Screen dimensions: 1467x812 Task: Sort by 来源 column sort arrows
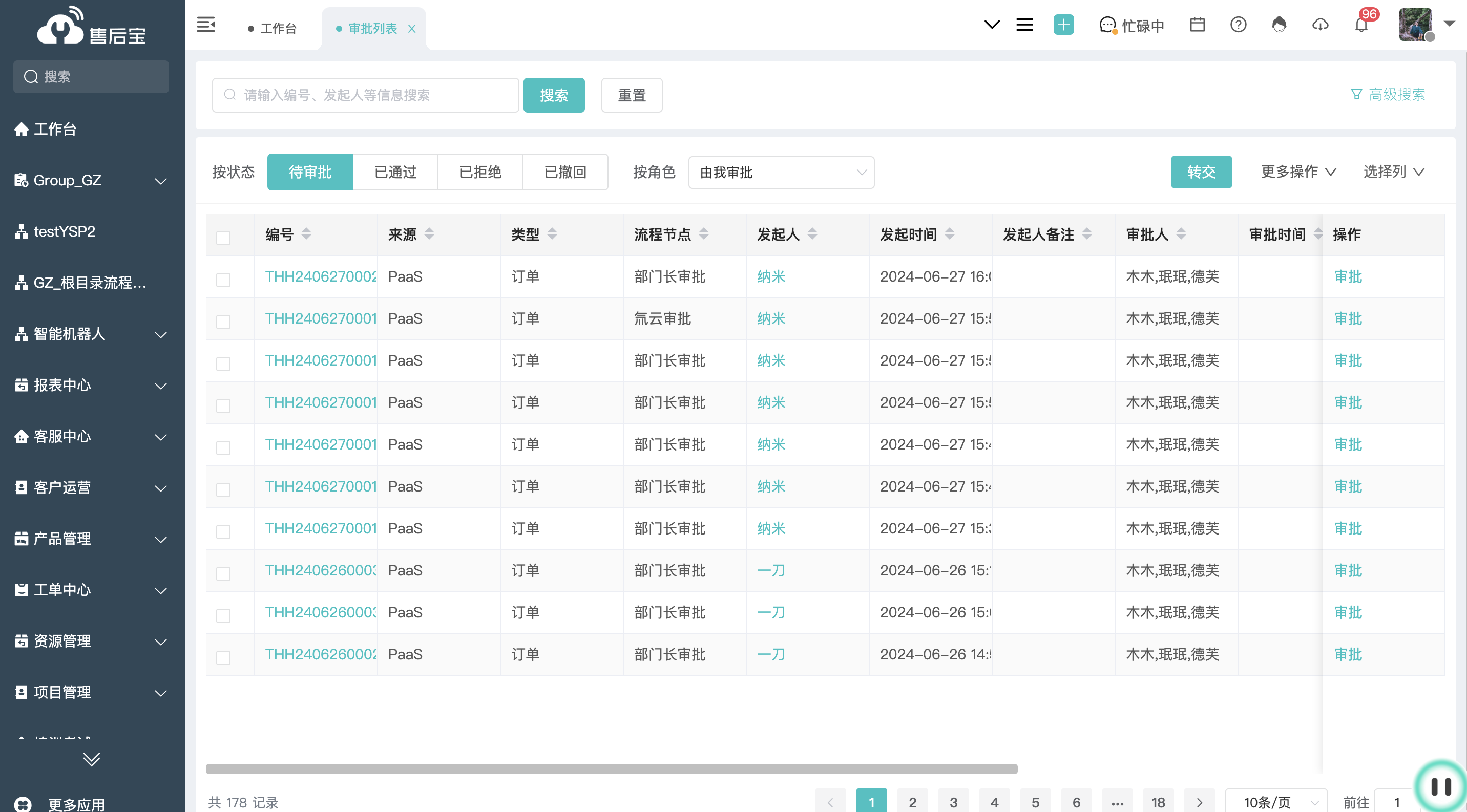point(429,233)
